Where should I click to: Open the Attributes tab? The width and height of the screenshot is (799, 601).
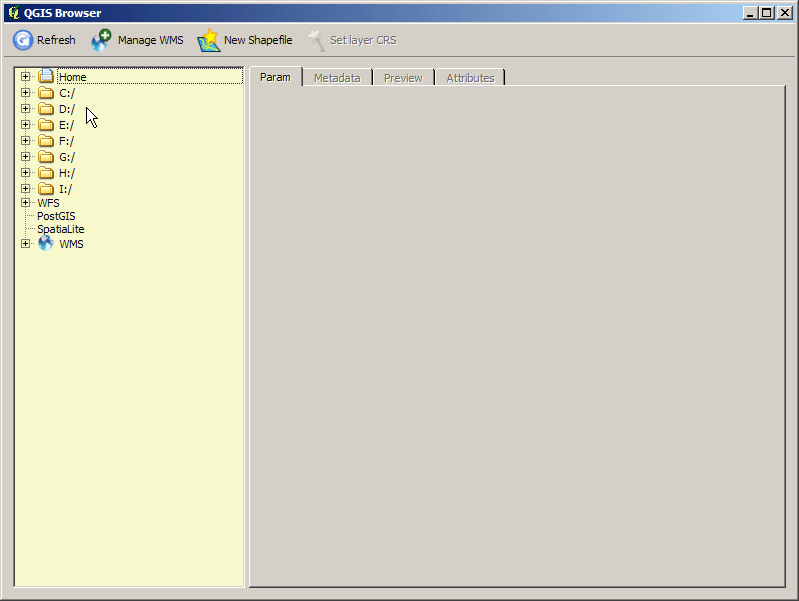tap(470, 78)
